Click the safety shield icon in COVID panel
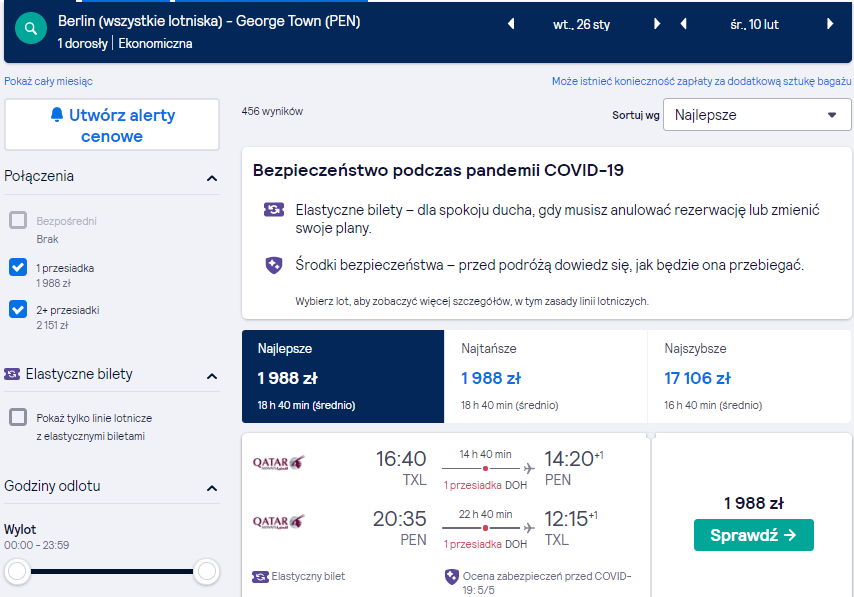This screenshot has width=854, height=597. coord(273,265)
